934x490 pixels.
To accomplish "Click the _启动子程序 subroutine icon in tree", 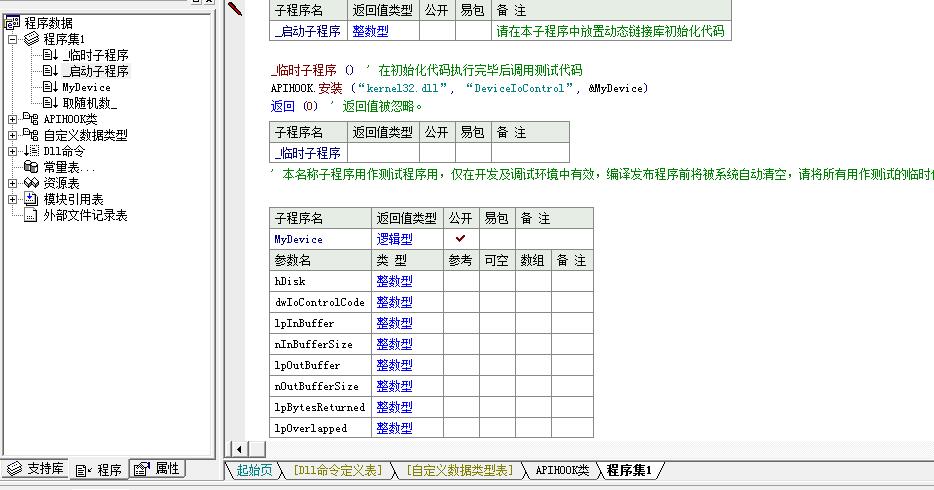I will tap(51, 71).
